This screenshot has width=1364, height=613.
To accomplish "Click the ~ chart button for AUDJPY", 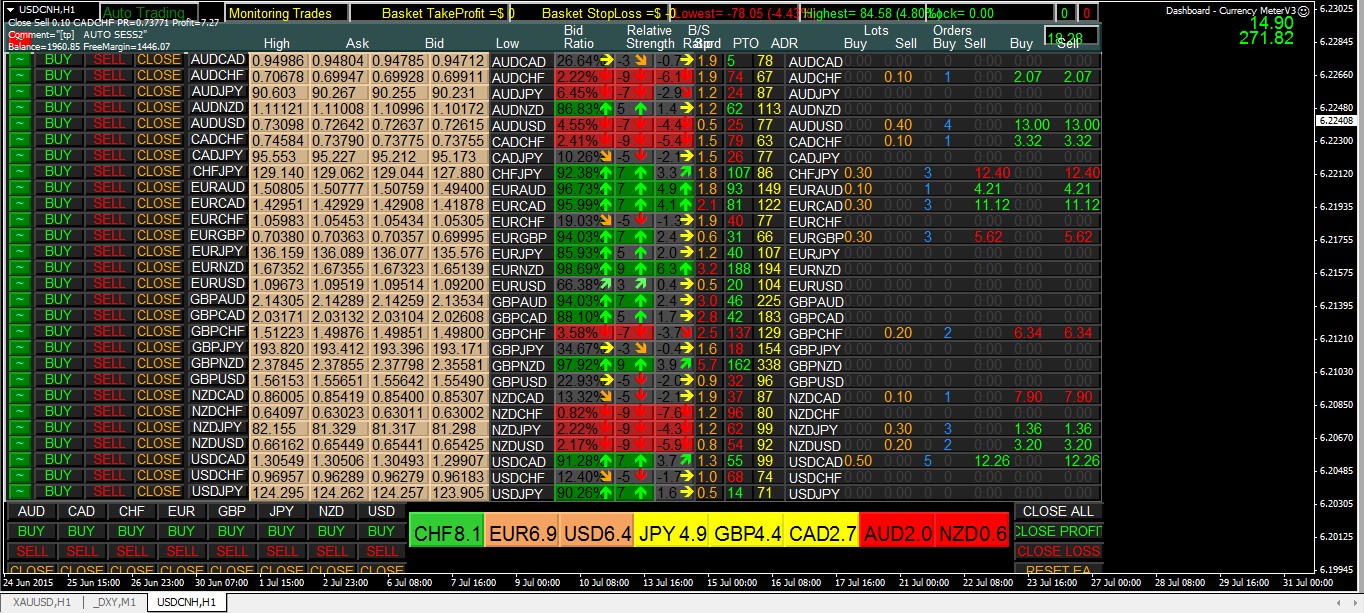I will point(20,92).
